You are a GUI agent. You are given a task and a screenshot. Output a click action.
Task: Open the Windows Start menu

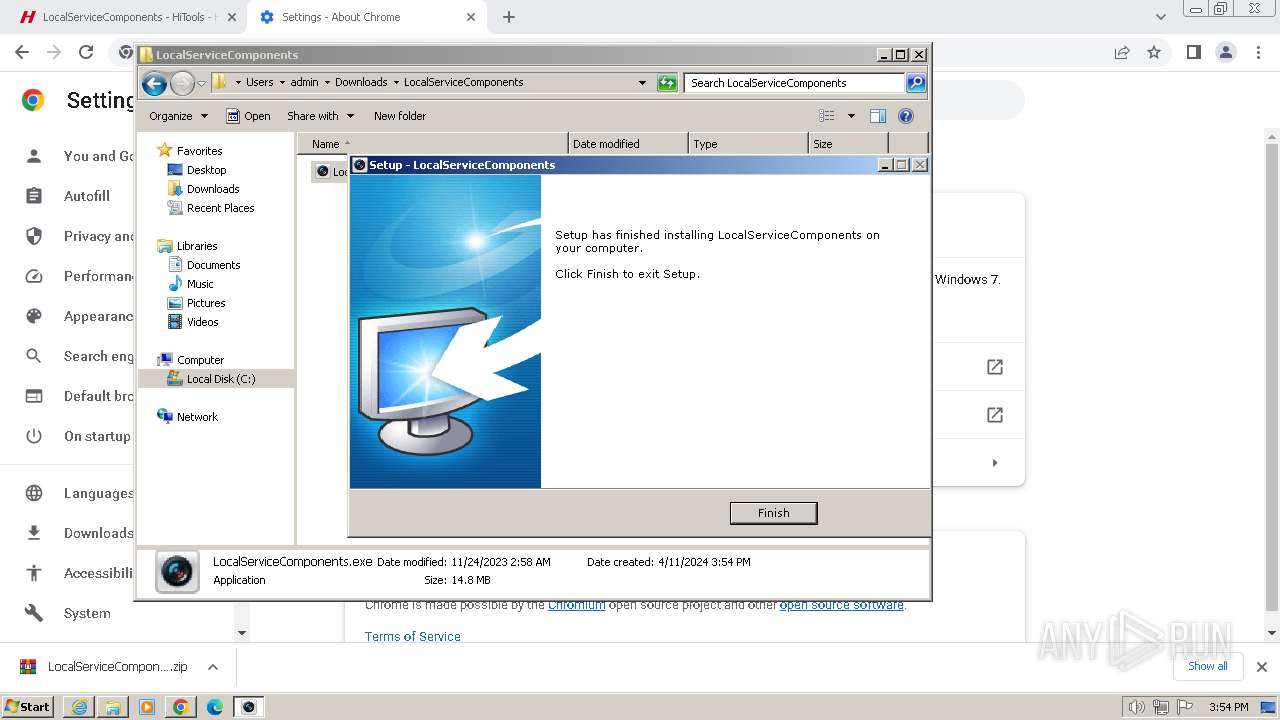click(x=28, y=707)
